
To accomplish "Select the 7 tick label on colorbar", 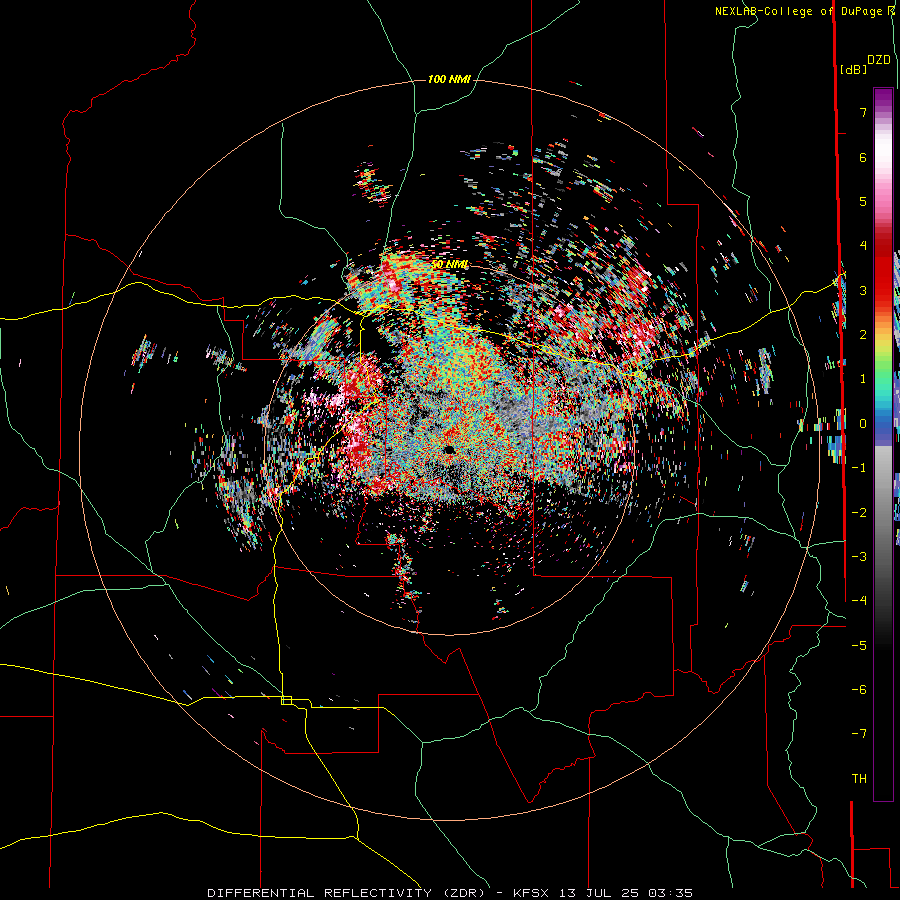I will 863,112.
